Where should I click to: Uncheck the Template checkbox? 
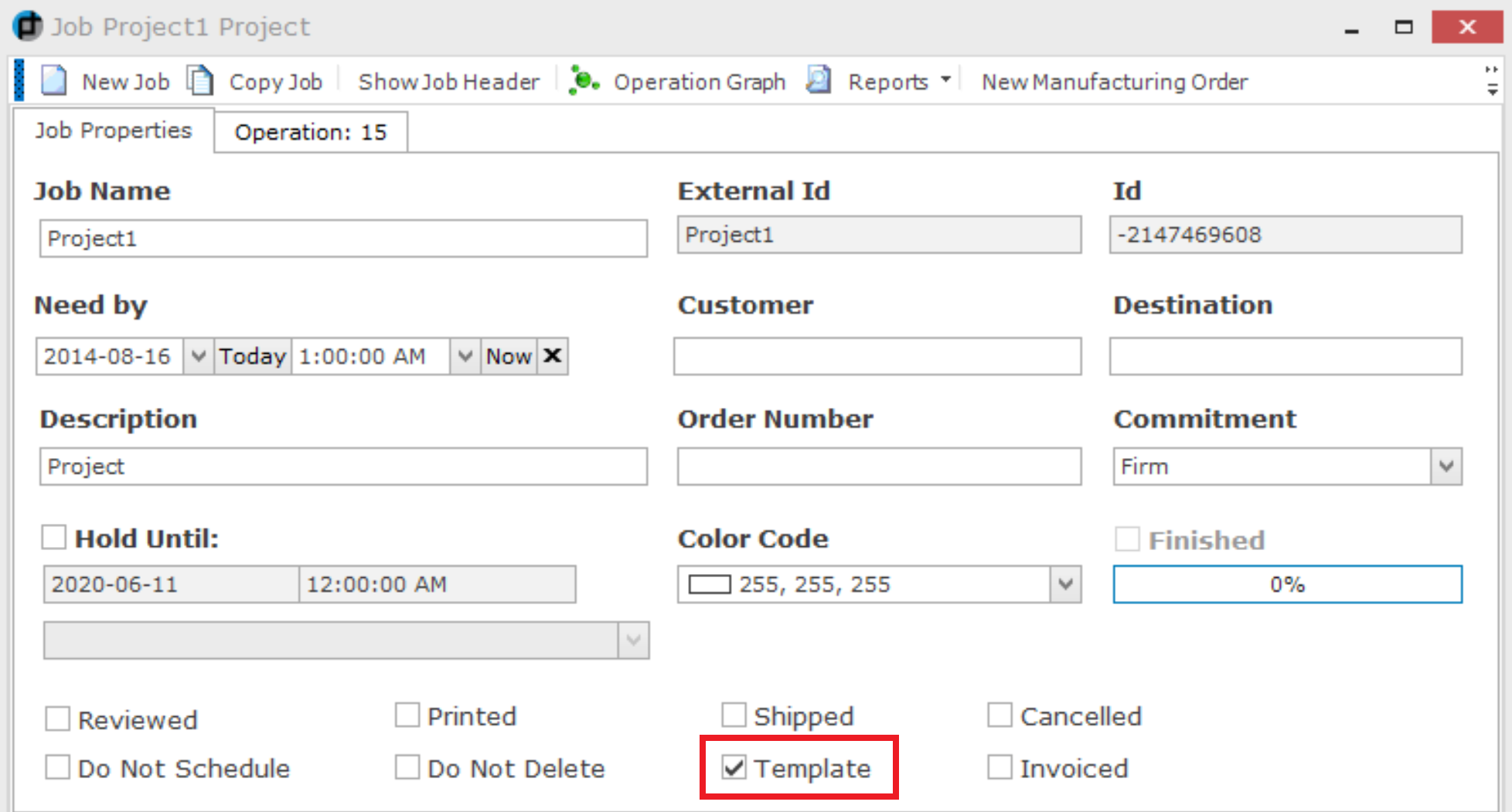[x=734, y=768]
